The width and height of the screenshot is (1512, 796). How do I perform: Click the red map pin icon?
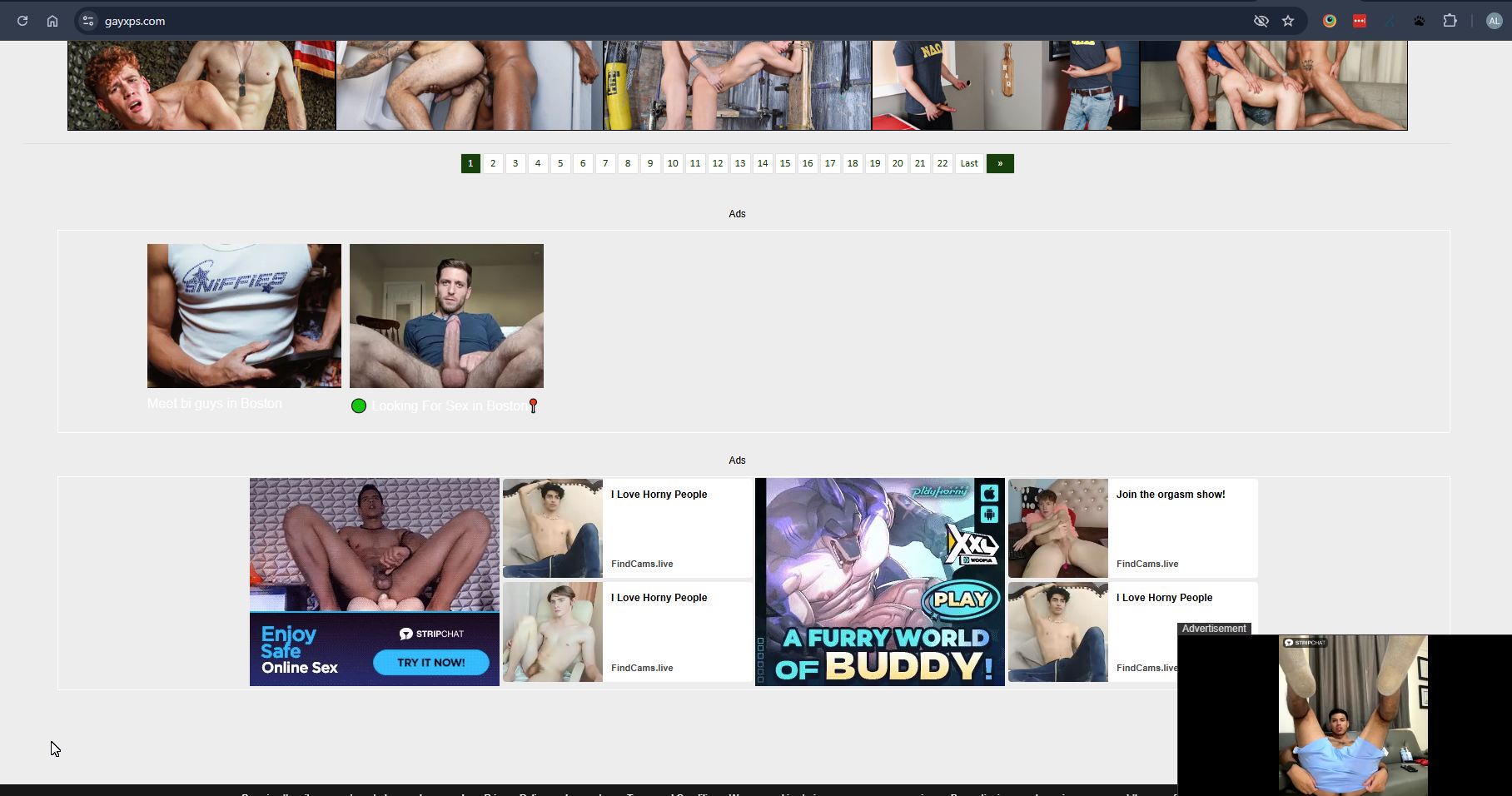pos(534,405)
